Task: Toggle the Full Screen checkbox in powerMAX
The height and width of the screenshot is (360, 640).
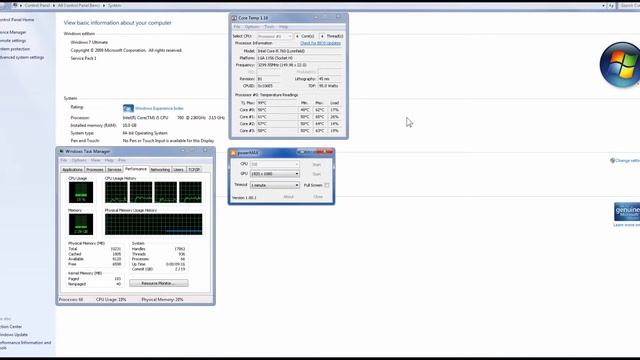Action: pos(327,185)
